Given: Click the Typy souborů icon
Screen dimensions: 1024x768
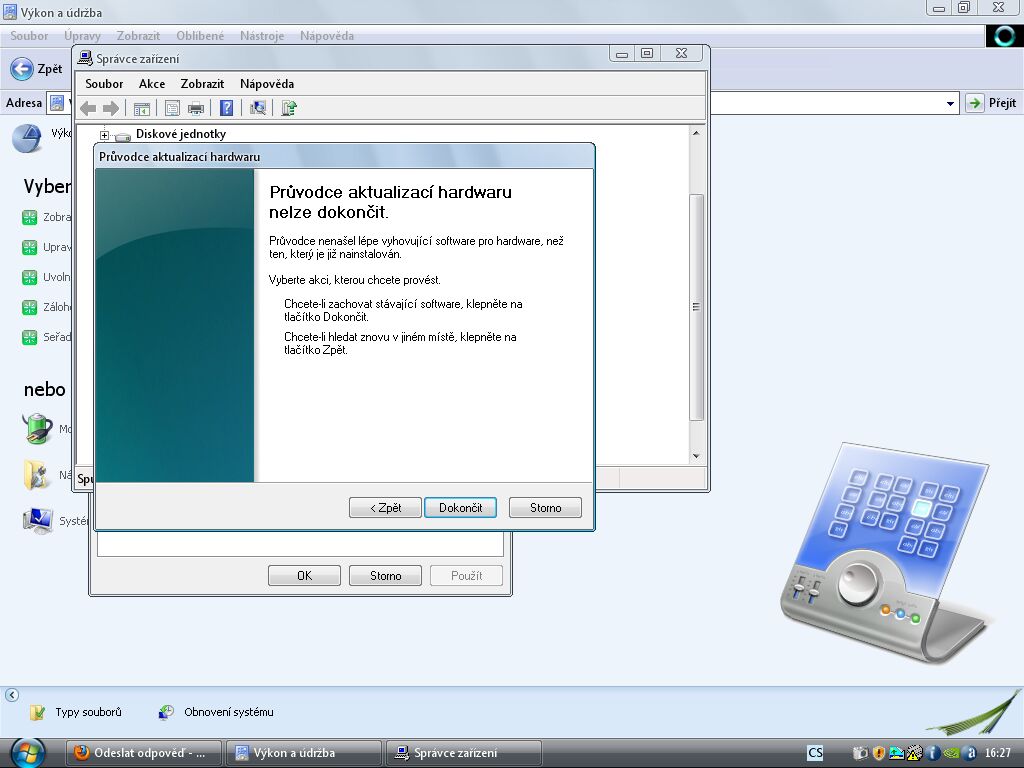Looking at the screenshot, I should pos(38,712).
